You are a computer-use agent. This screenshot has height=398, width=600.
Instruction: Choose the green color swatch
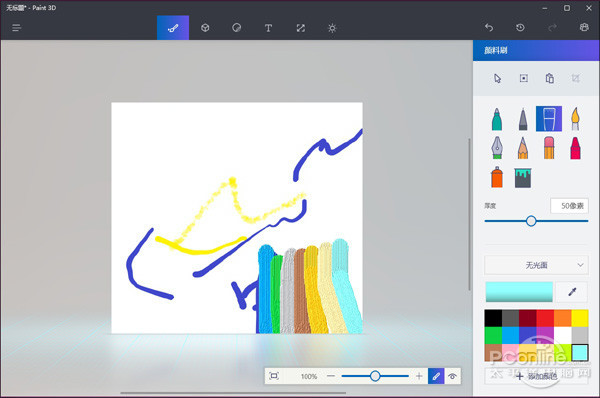[x=493, y=335]
